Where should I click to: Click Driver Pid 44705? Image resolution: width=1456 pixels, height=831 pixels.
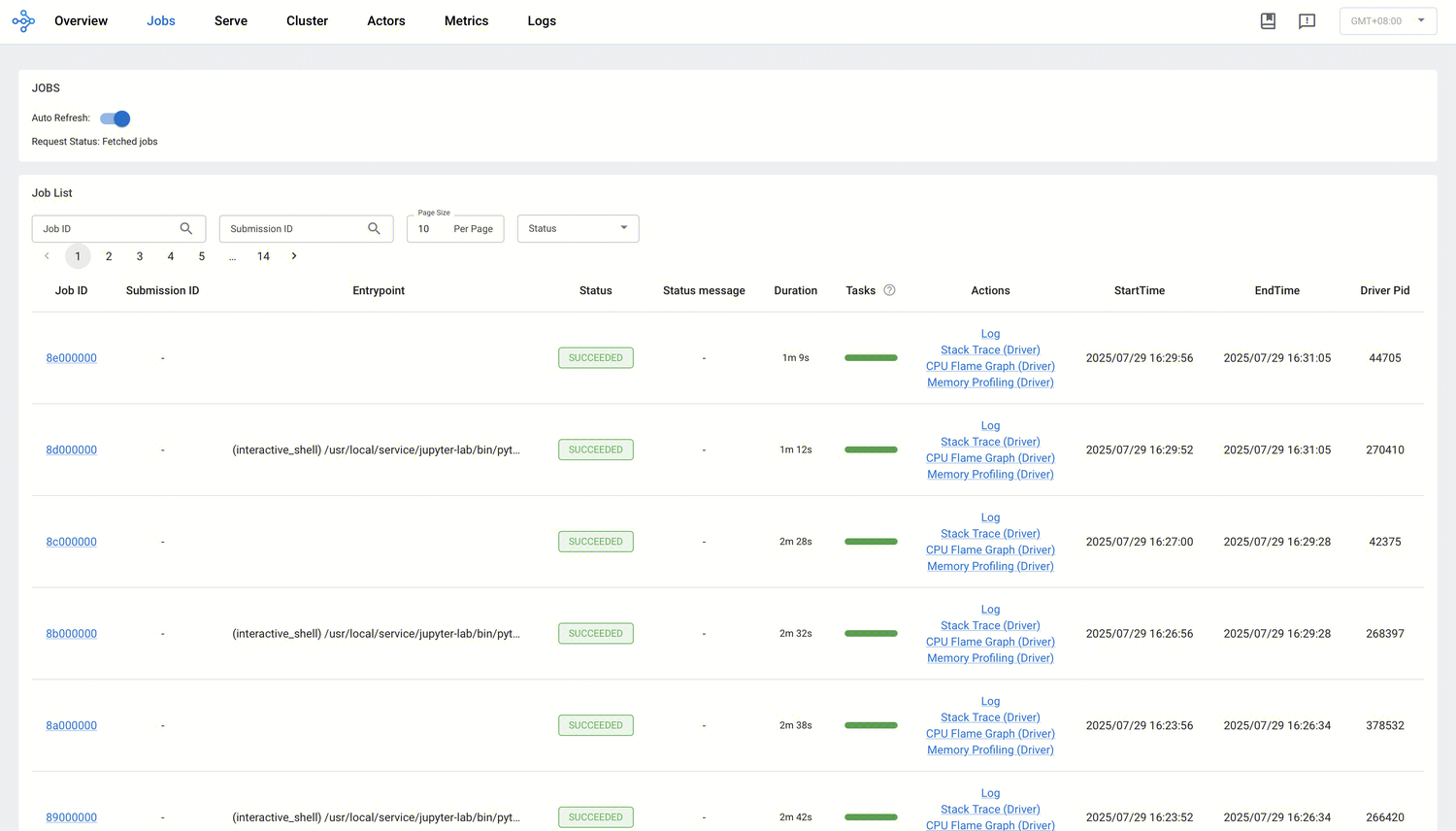[x=1385, y=358]
